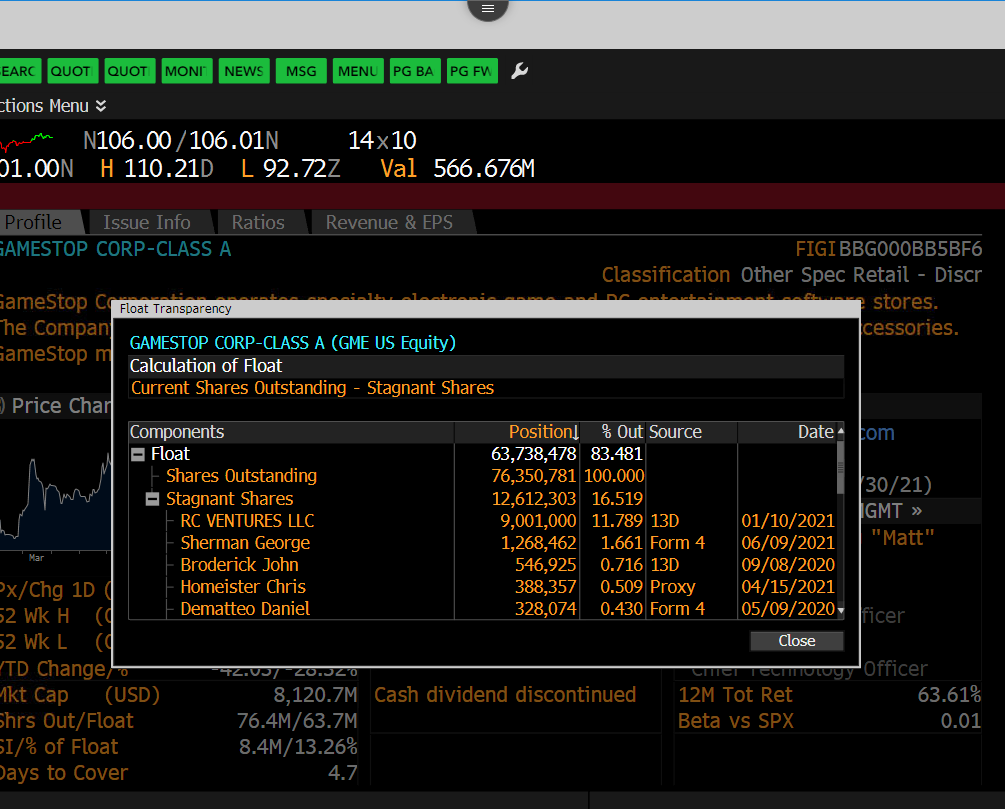Close the Float Transparency dialog
Viewport: 1005px width, 809px height.
[797, 641]
